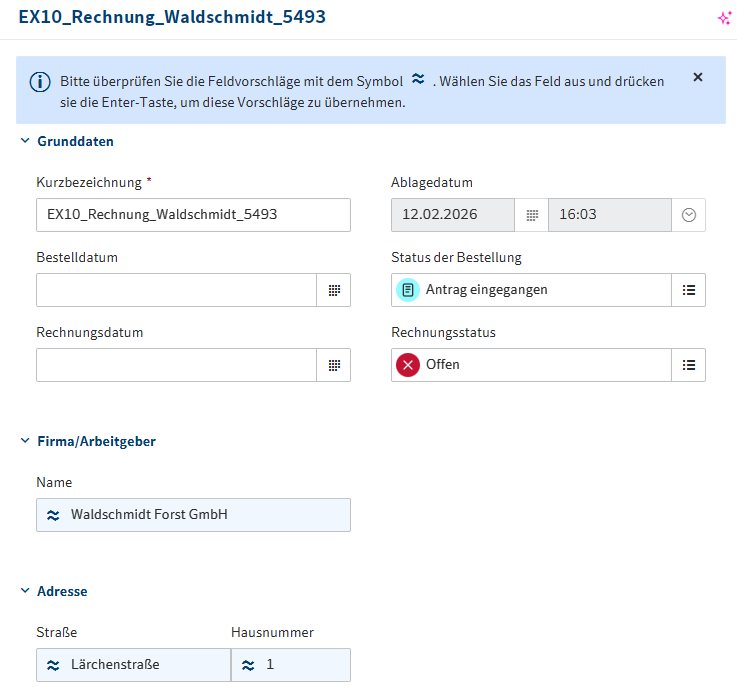Click the suggestion symbol in Straße field
This screenshot has width=737, height=694.
click(x=53, y=665)
